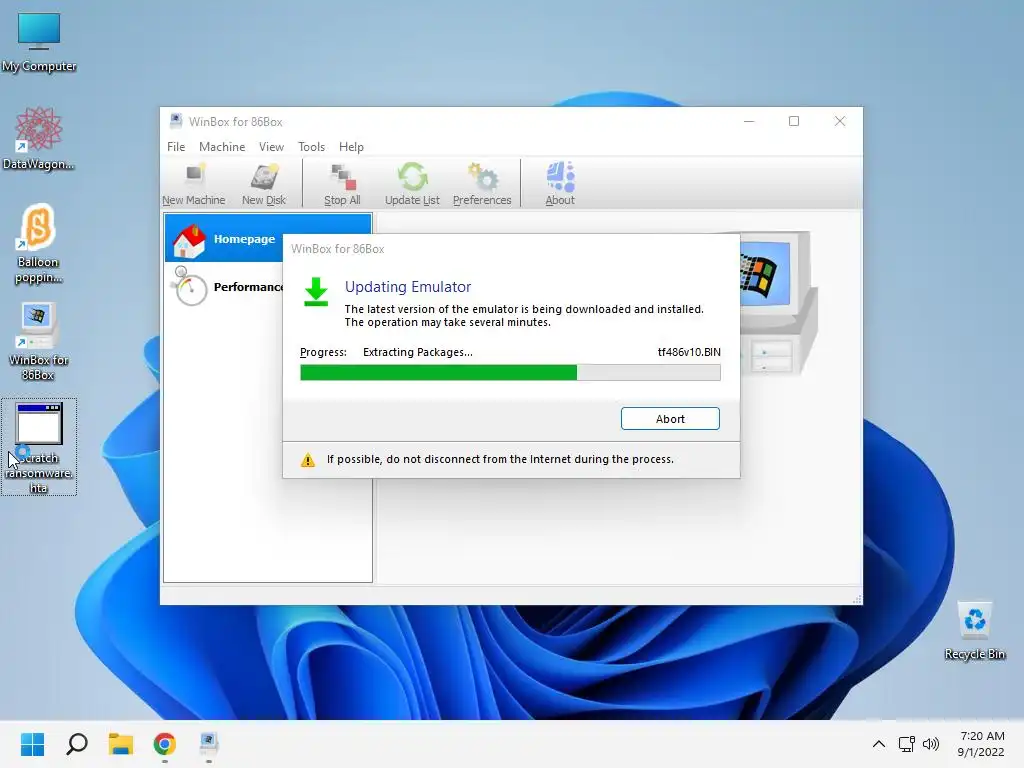Click the Update List toolbar icon
Screen dimensions: 1024x768
click(412, 184)
